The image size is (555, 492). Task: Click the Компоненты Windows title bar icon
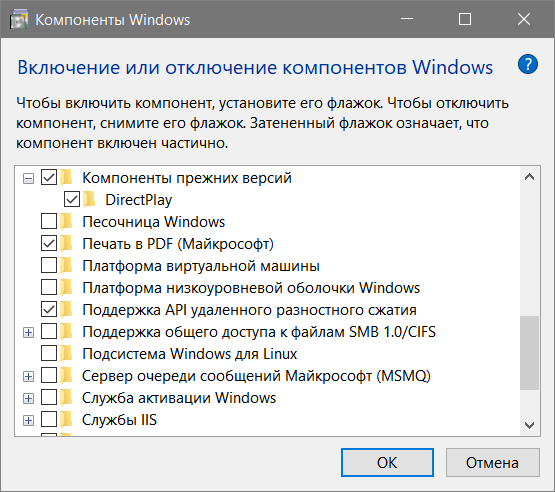click(19, 20)
